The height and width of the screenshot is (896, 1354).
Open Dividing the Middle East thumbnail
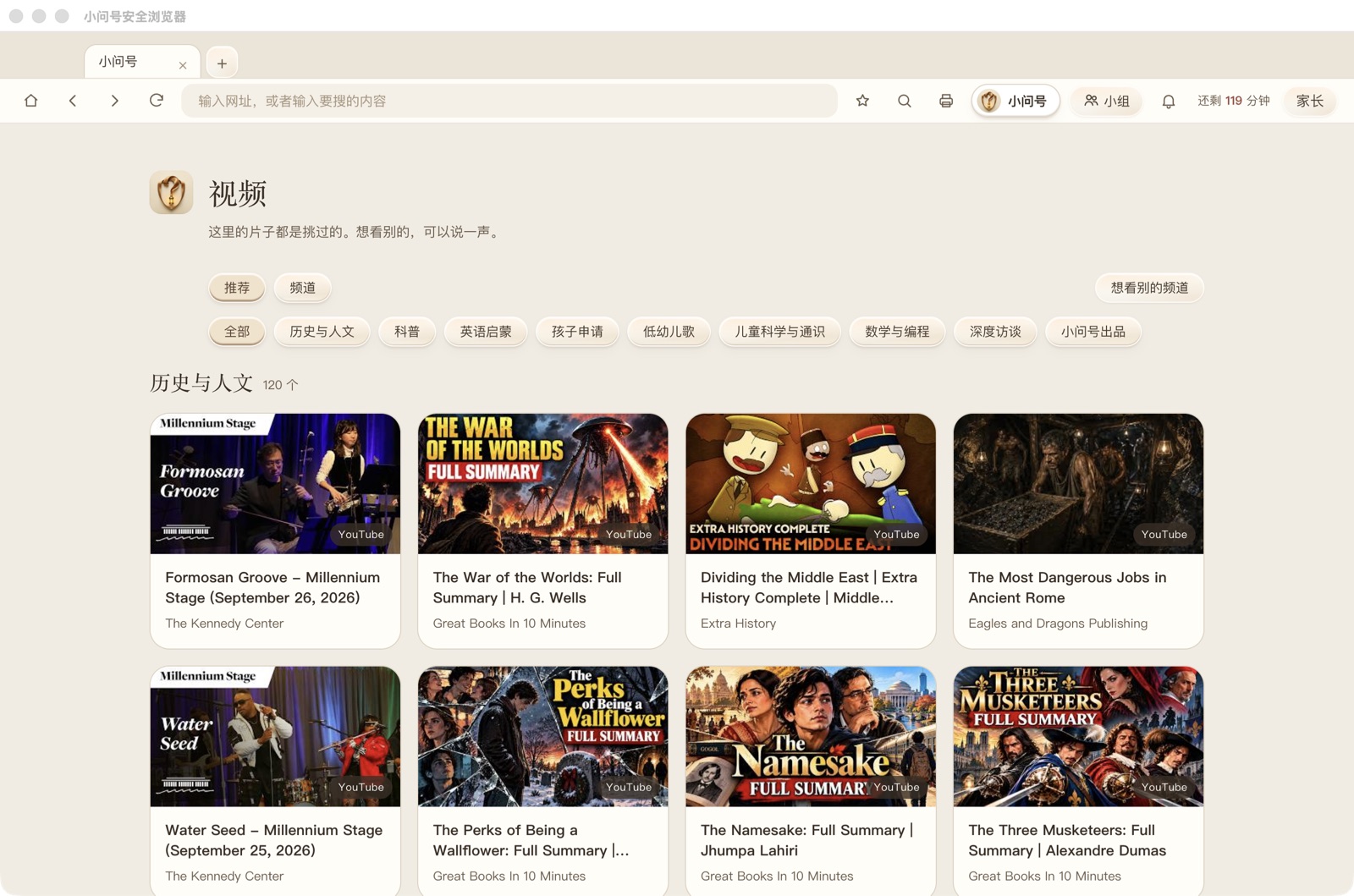pos(811,484)
